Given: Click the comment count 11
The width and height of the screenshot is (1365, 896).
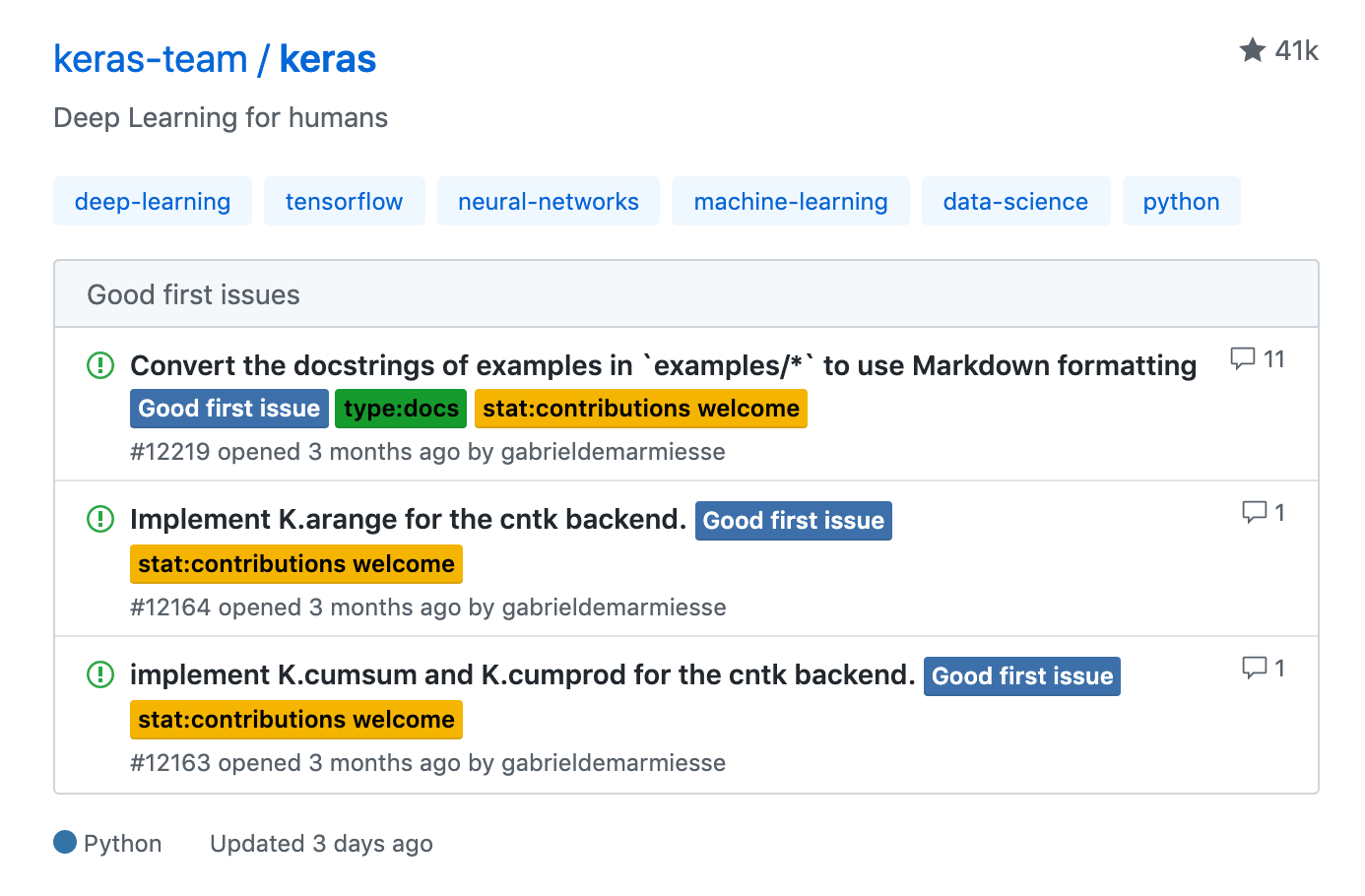Looking at the screenshot, I should pos(1274,358).
